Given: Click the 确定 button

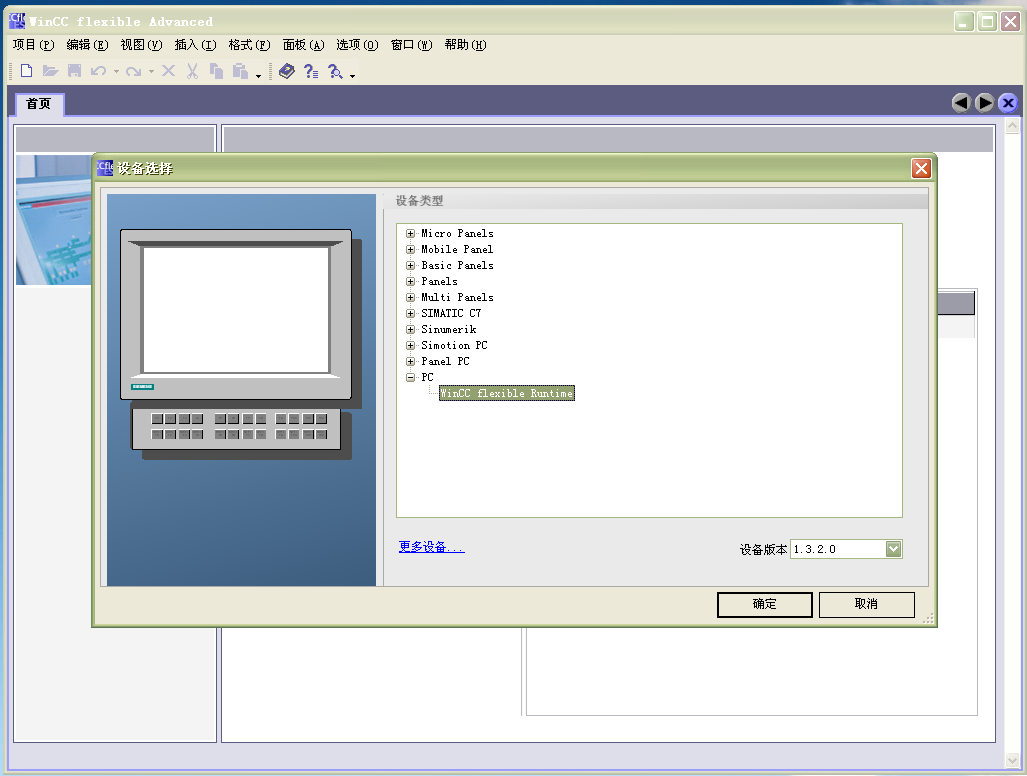Looking at the screenshot, I should pos(764,604).
